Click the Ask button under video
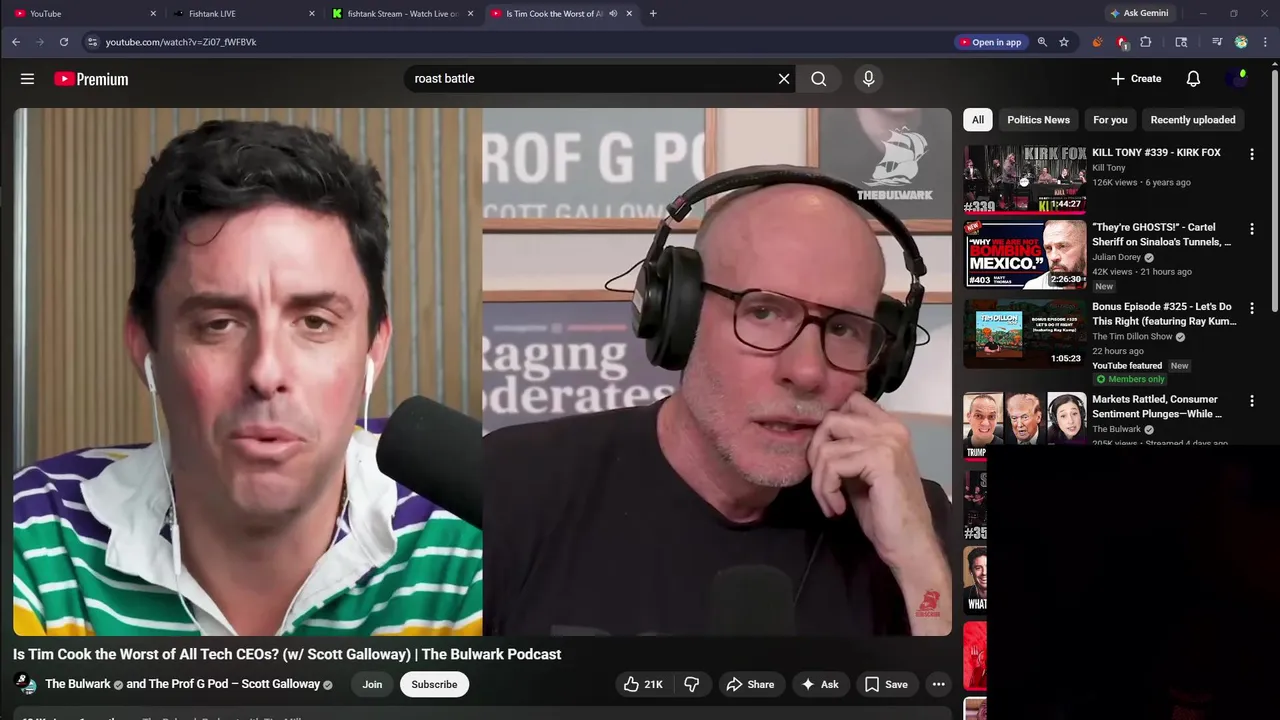 pos(819,684)
